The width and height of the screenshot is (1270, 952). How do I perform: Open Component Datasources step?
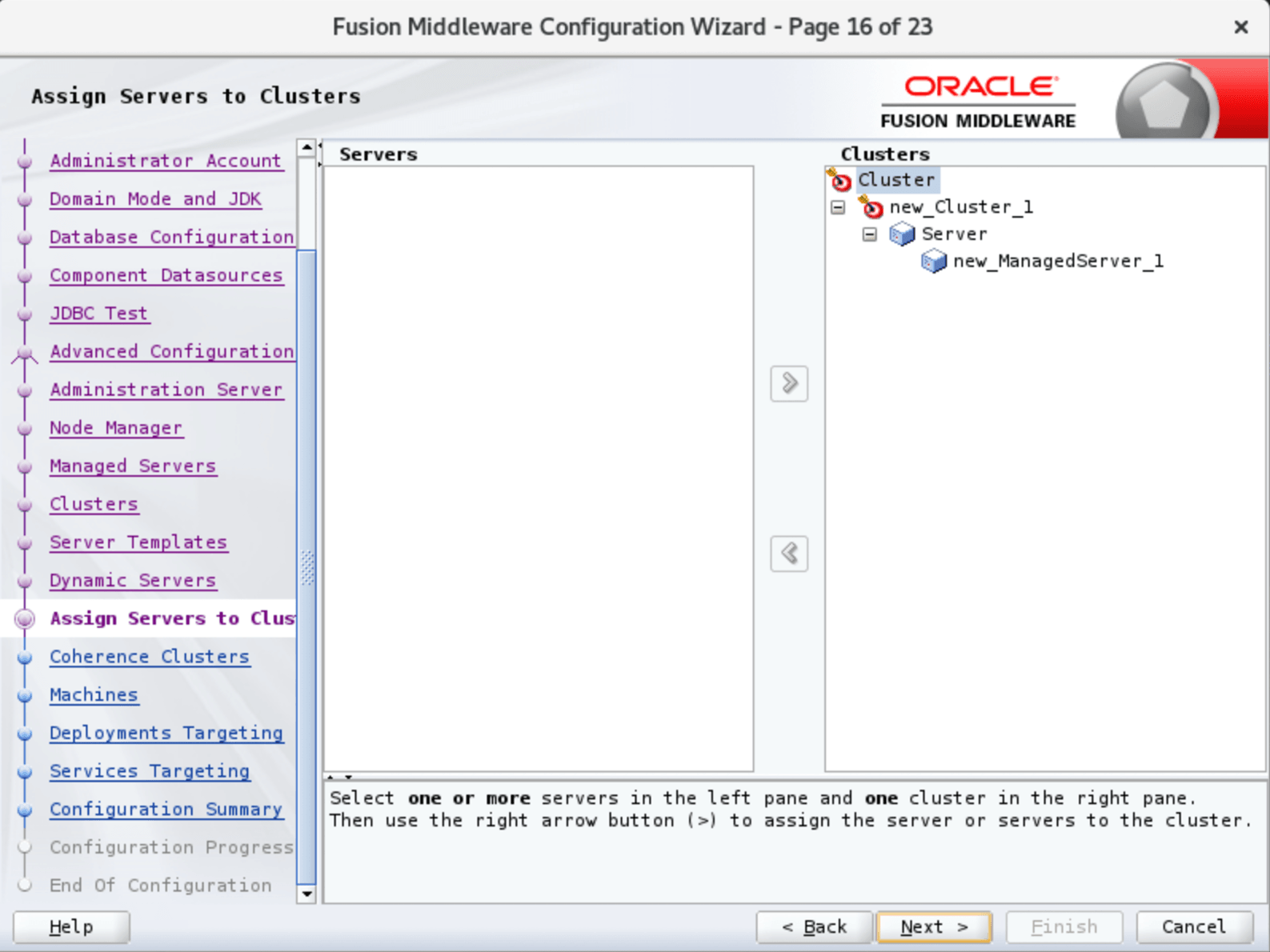pyautogui.click(x=166, y=276)
